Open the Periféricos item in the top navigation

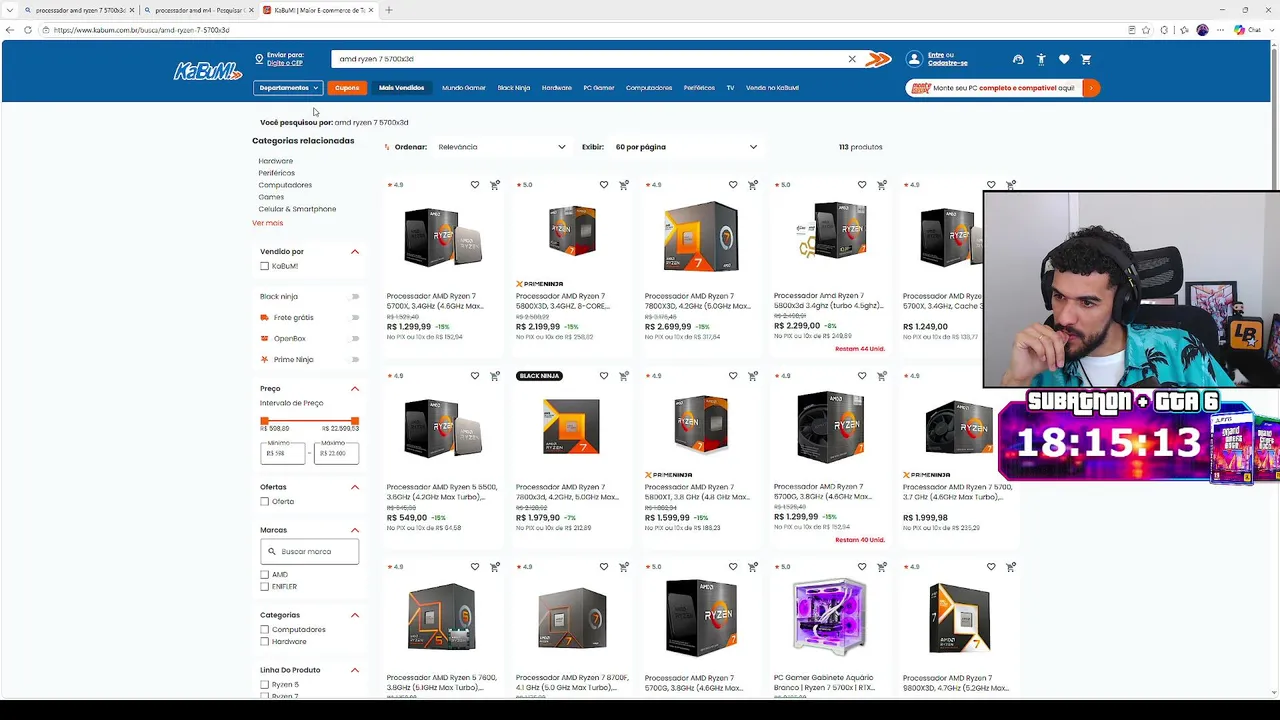[699, 88]
